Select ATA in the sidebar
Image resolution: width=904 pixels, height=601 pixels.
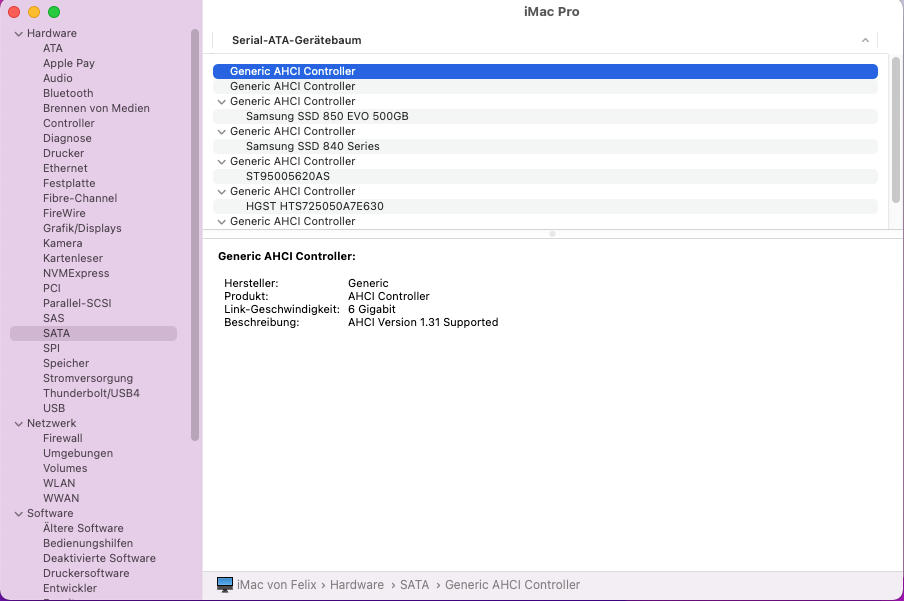coord(52,48)
